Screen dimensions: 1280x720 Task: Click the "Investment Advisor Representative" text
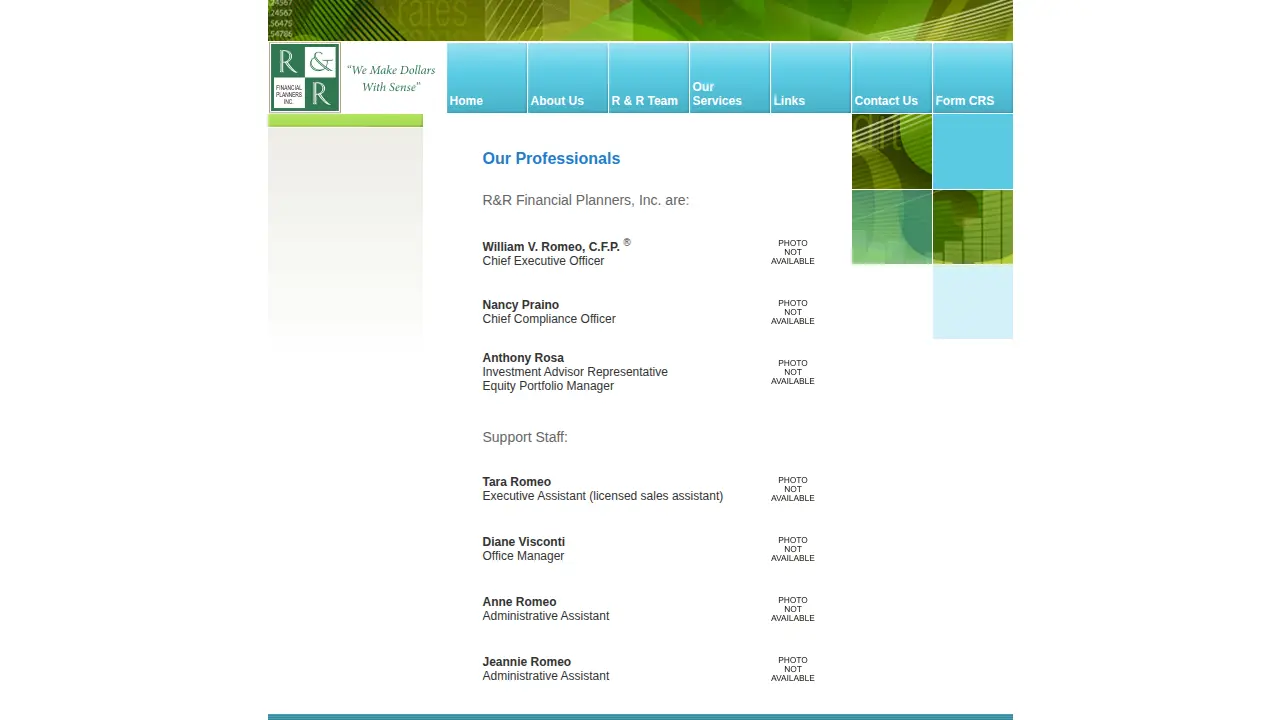pos(575,372)
